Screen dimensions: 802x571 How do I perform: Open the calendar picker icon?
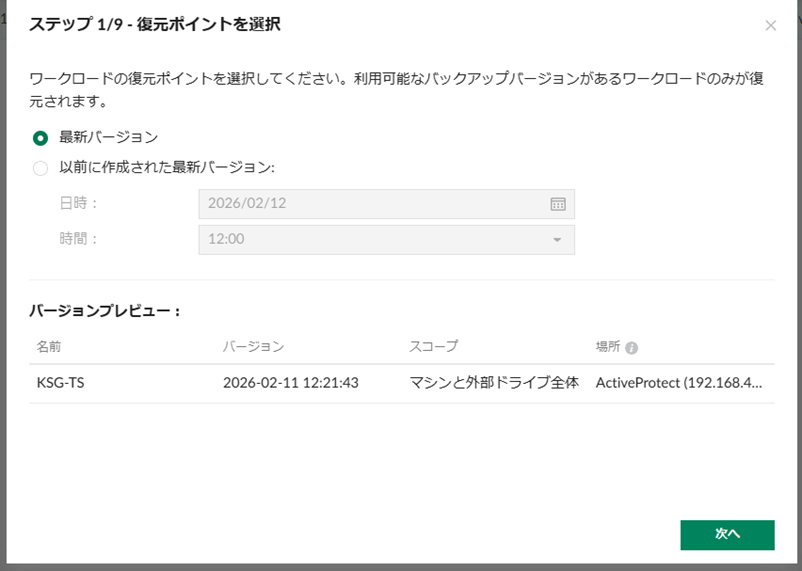tap(558, 204)
